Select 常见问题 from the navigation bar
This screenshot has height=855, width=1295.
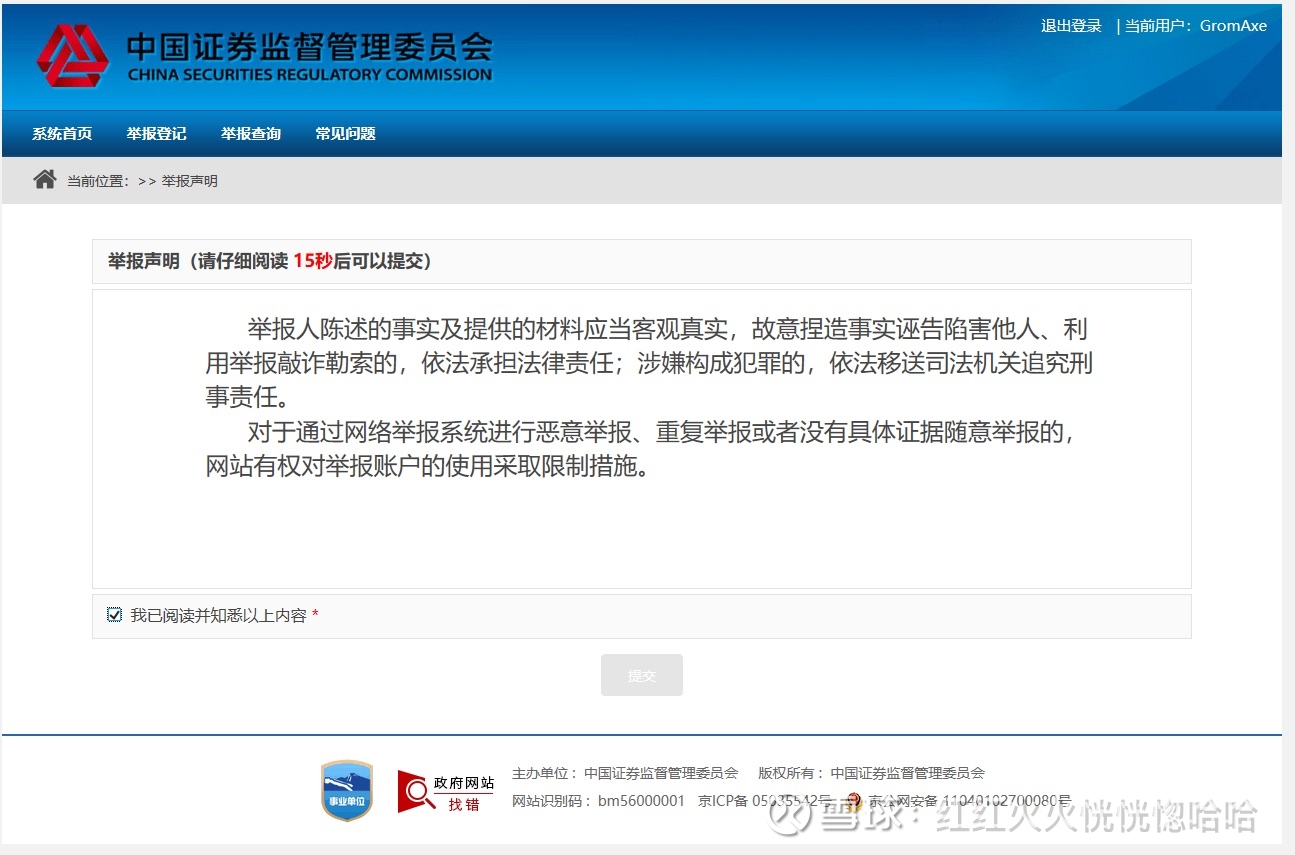(344, 133)
